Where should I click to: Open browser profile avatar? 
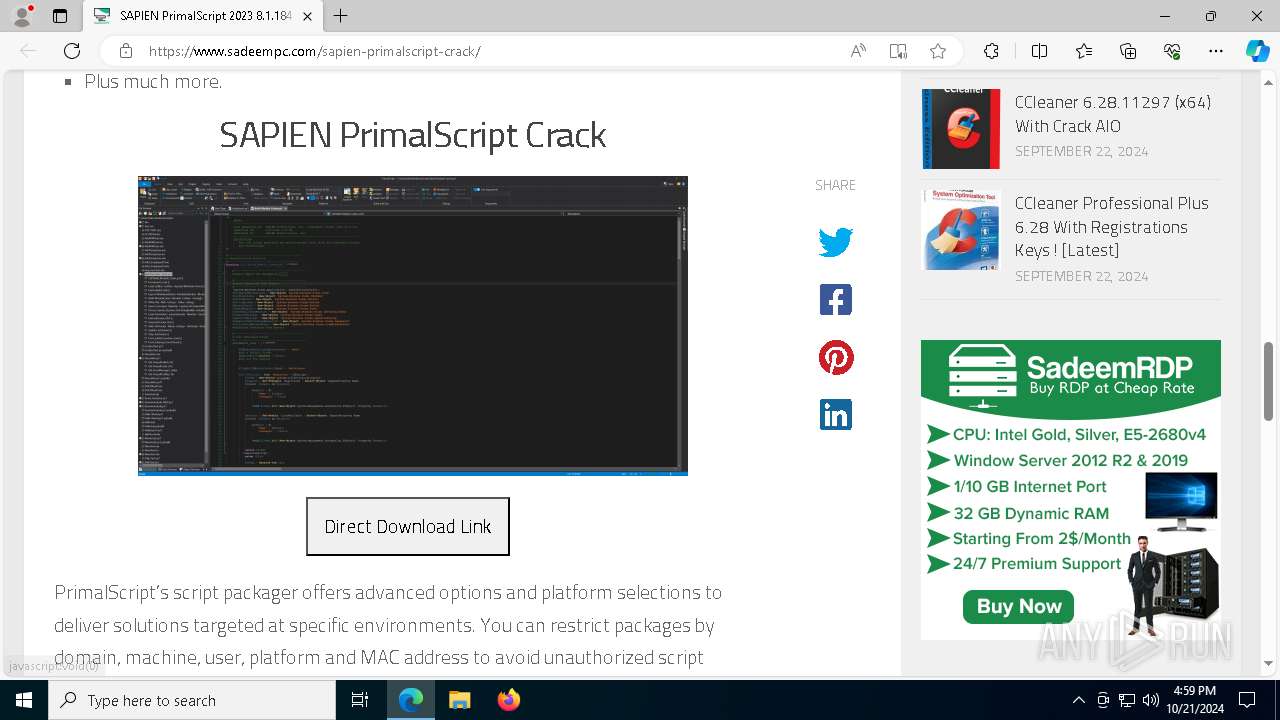22,16
